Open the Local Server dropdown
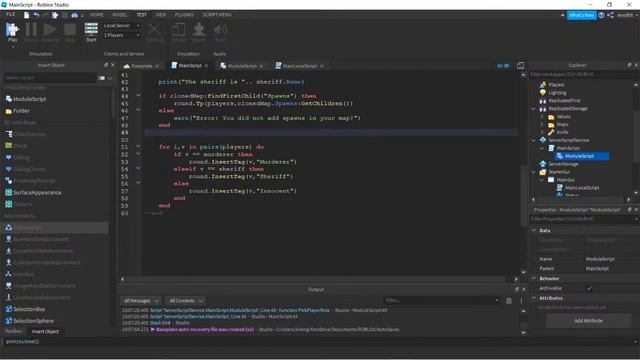The width and height of the screenshot is (640, 360). (122, 25)
